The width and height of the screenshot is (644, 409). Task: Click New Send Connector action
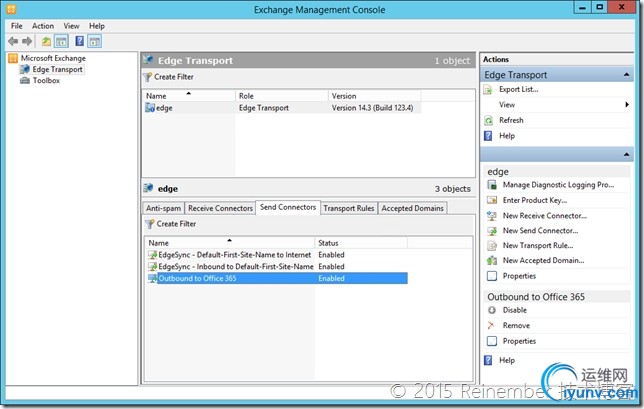pyautogui.click(x=540, y=231)
